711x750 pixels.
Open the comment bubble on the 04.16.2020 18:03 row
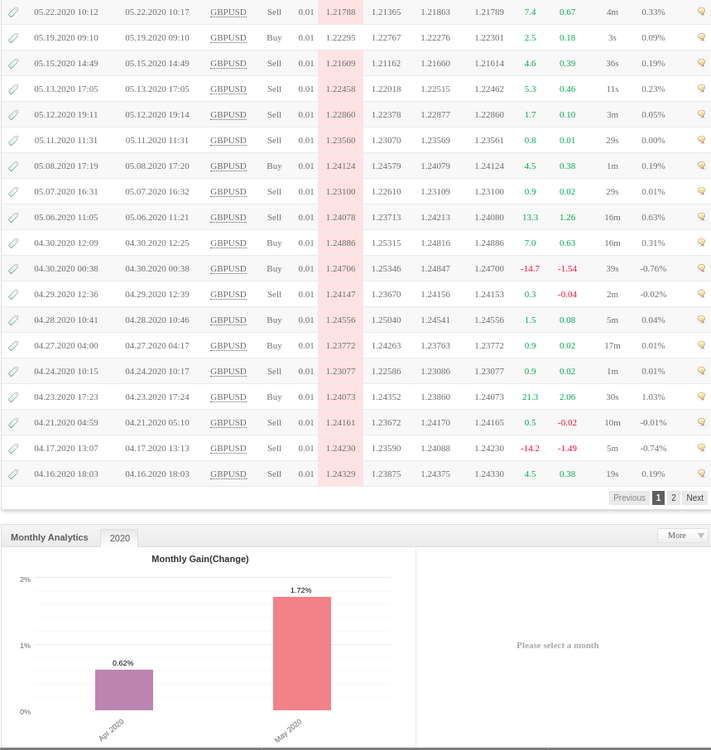click(701, 474)
